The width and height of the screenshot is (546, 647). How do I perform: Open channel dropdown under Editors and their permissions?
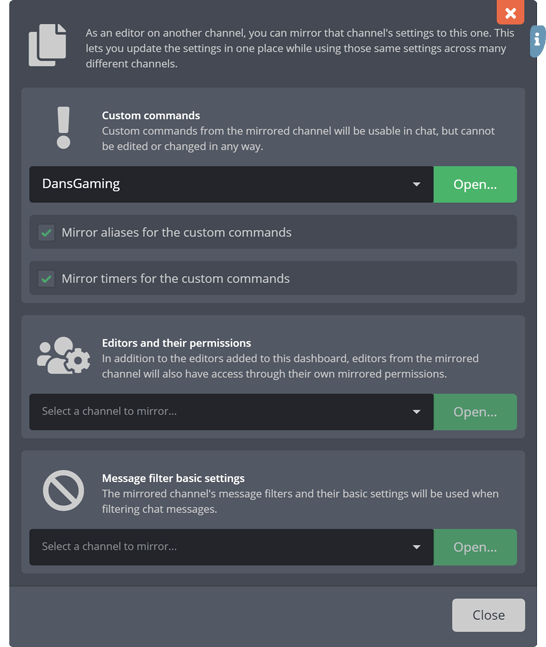pos(231,412)
